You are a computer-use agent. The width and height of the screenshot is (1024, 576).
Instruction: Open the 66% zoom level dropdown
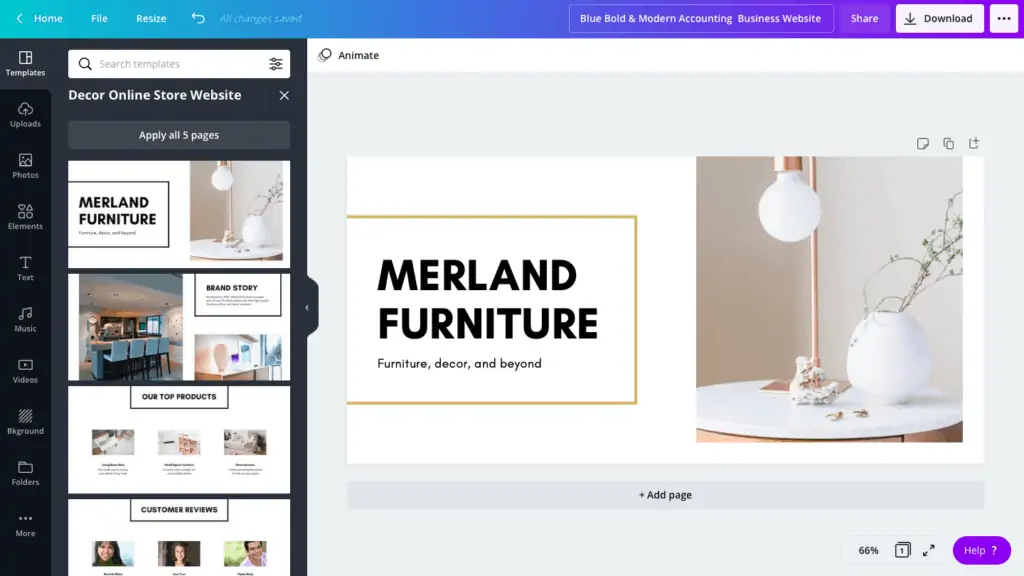(868, 550)
